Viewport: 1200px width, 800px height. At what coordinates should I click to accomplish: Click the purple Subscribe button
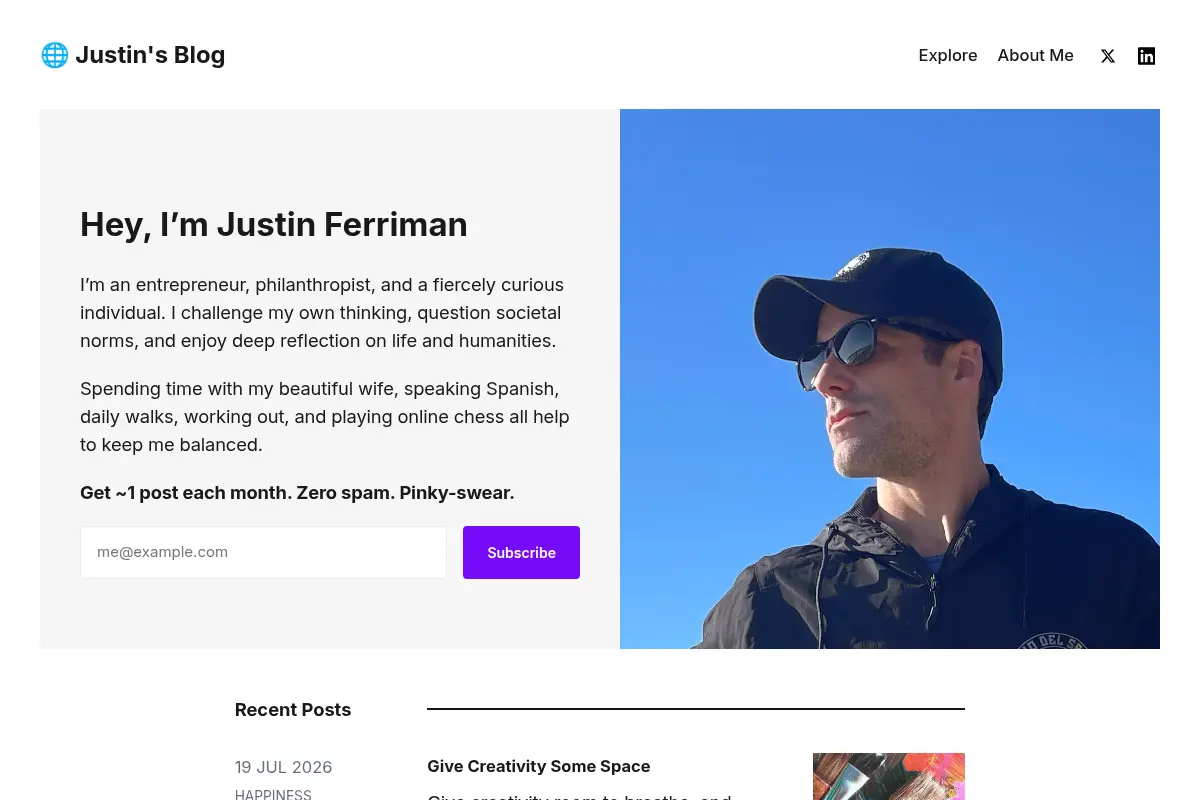point(521,552)
